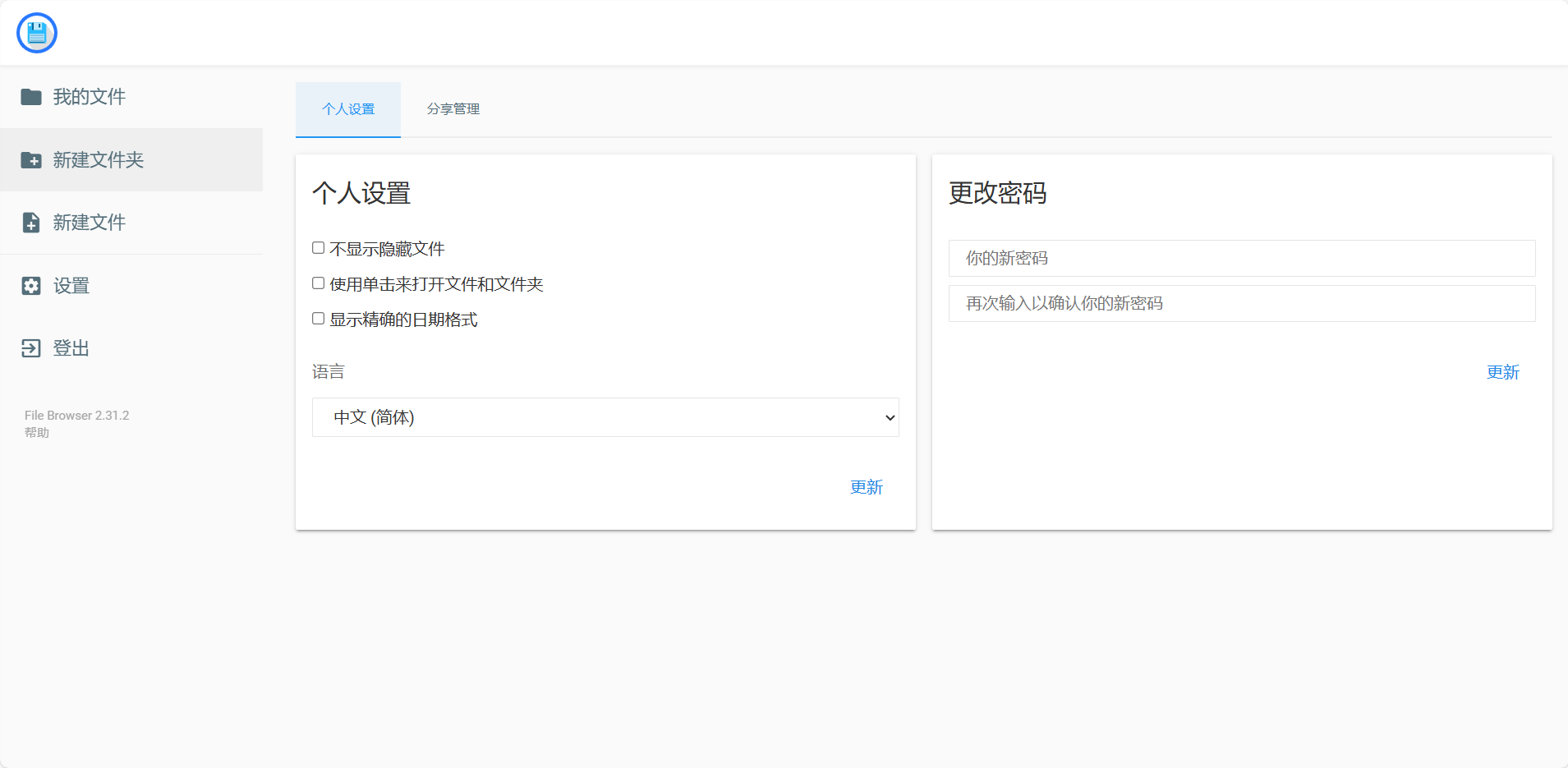Select 中文 (简体) language selector
1568x768 pixels.
(605, 417)
